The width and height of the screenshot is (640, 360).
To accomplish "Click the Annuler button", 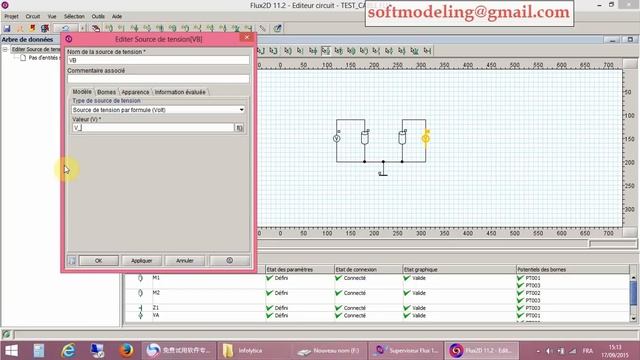I will coord(185,260).
